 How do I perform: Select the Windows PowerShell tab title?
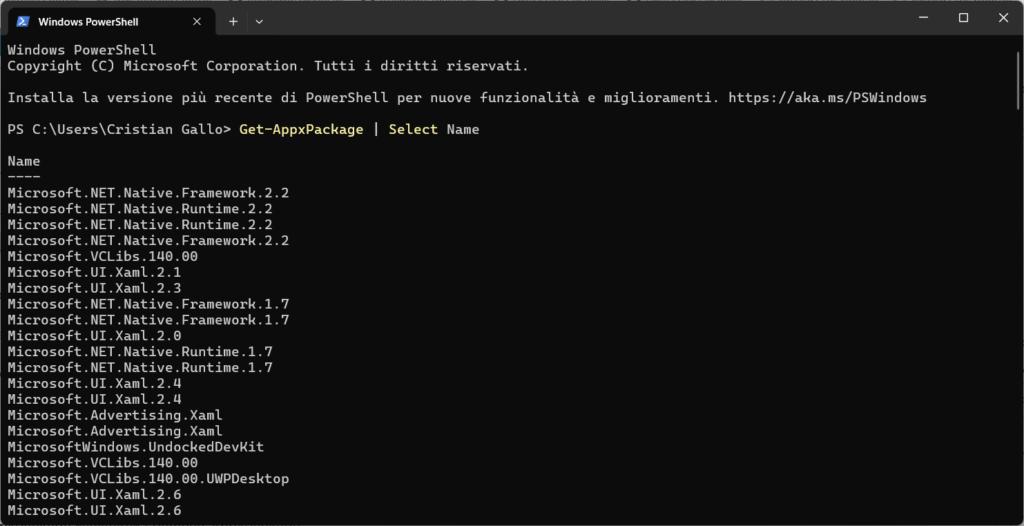point(89,20)
